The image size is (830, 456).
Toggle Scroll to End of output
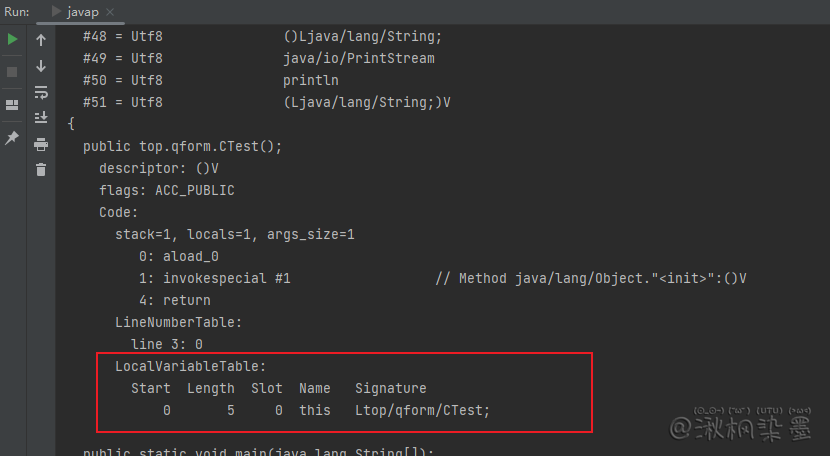tap(41, 118)
